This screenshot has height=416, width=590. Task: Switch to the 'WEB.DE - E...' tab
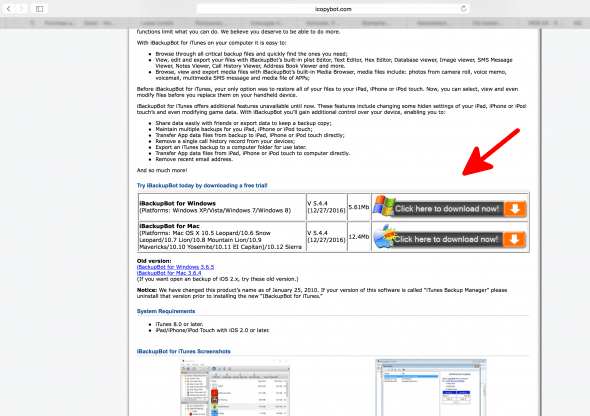(x=544, y=23)
